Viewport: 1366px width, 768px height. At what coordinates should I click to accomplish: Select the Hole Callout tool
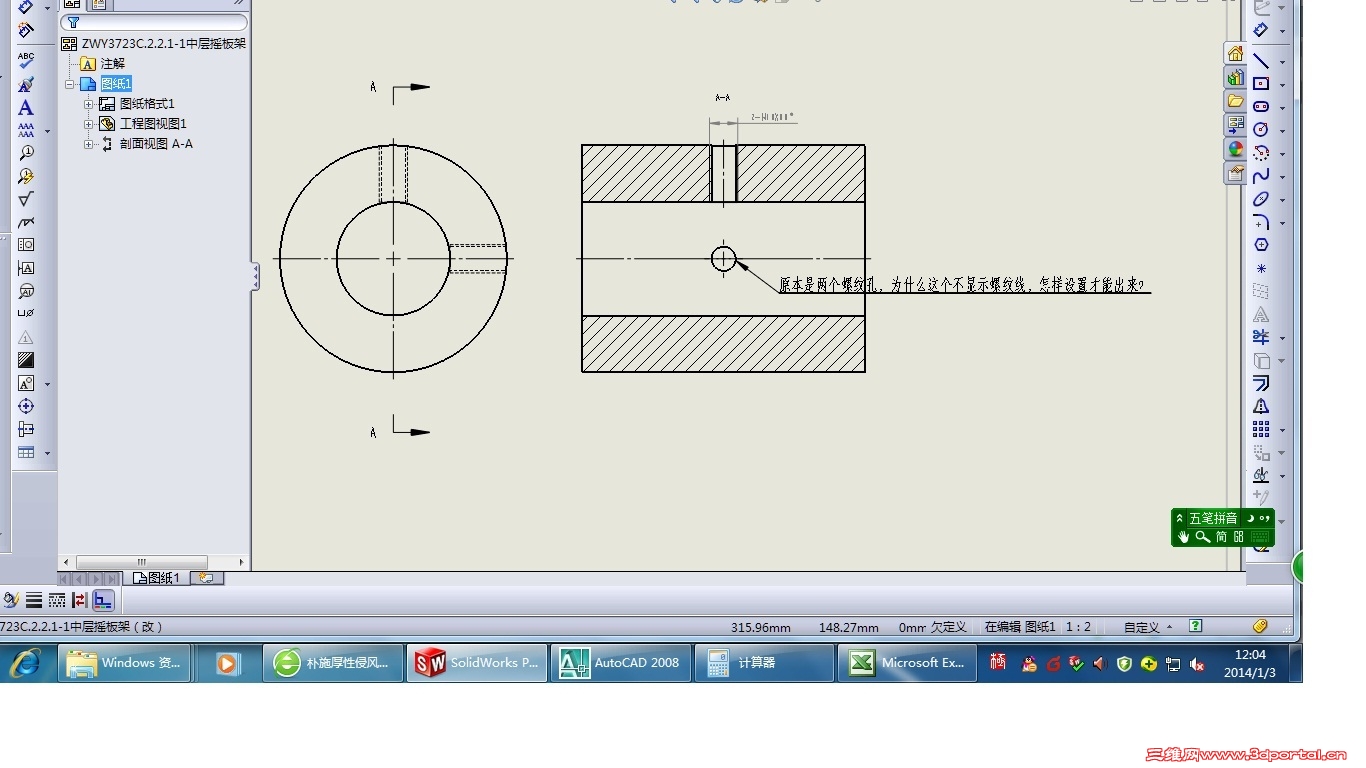click(26, 314)
